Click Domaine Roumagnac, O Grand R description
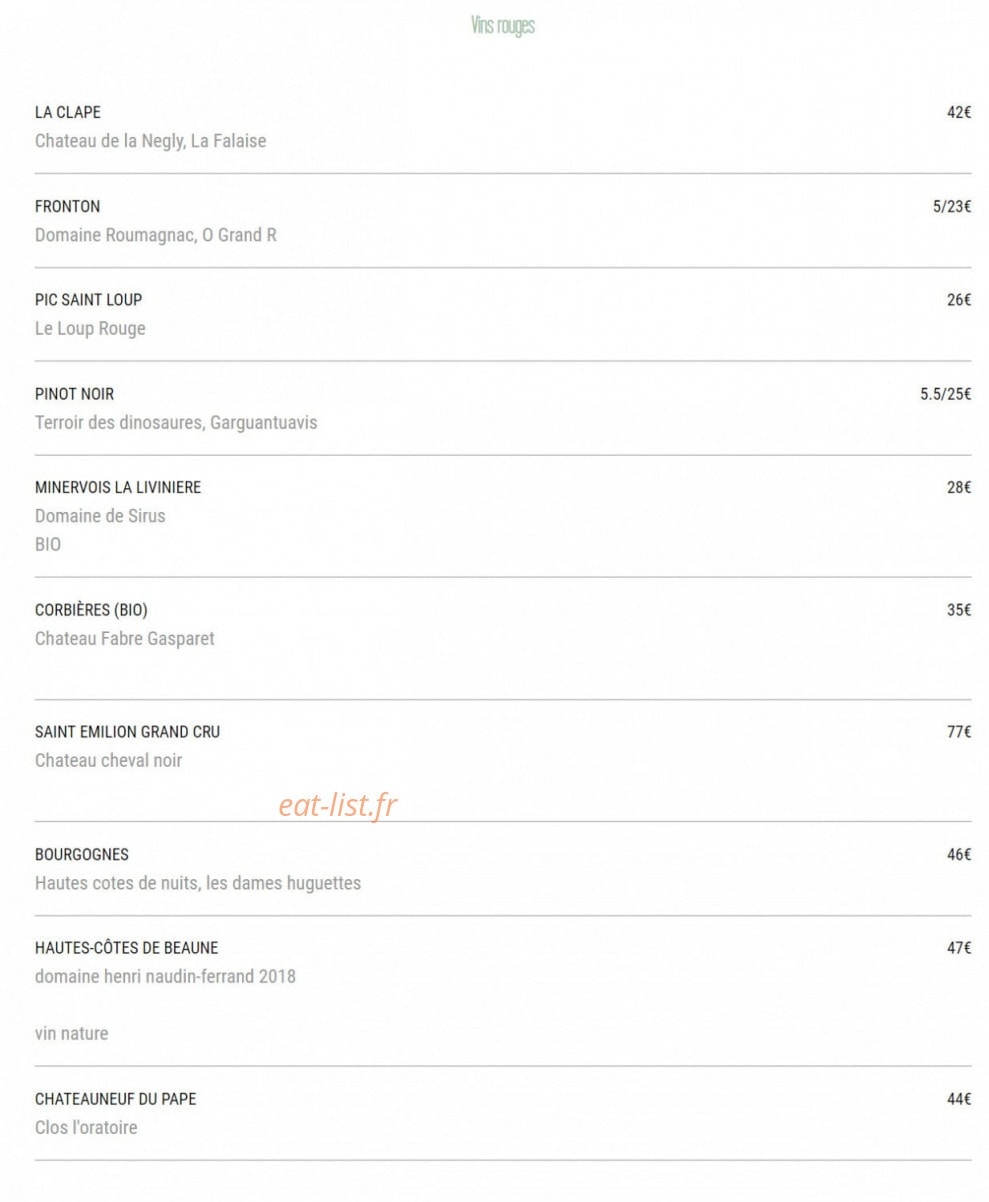The height and width of the screenshot is (1202, 989). [x=156, y=235]
